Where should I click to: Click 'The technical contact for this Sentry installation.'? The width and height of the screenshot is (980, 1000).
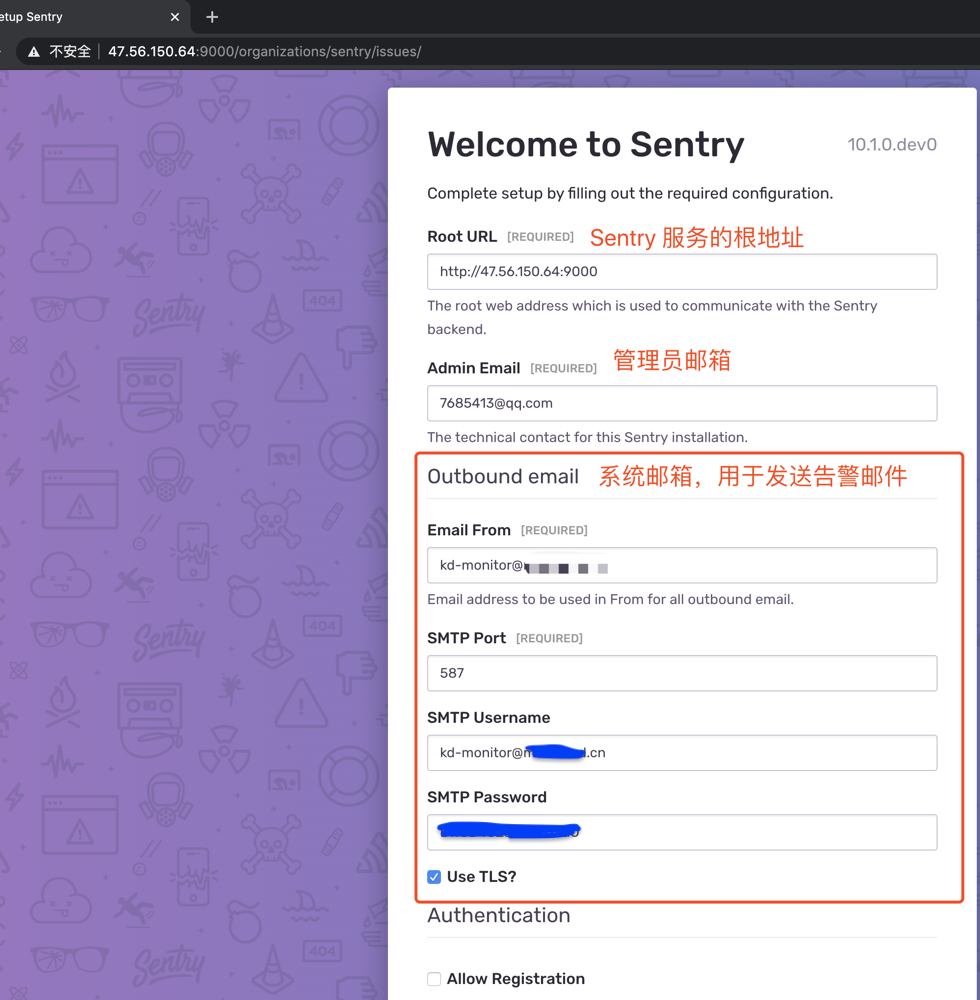point(587,438)
